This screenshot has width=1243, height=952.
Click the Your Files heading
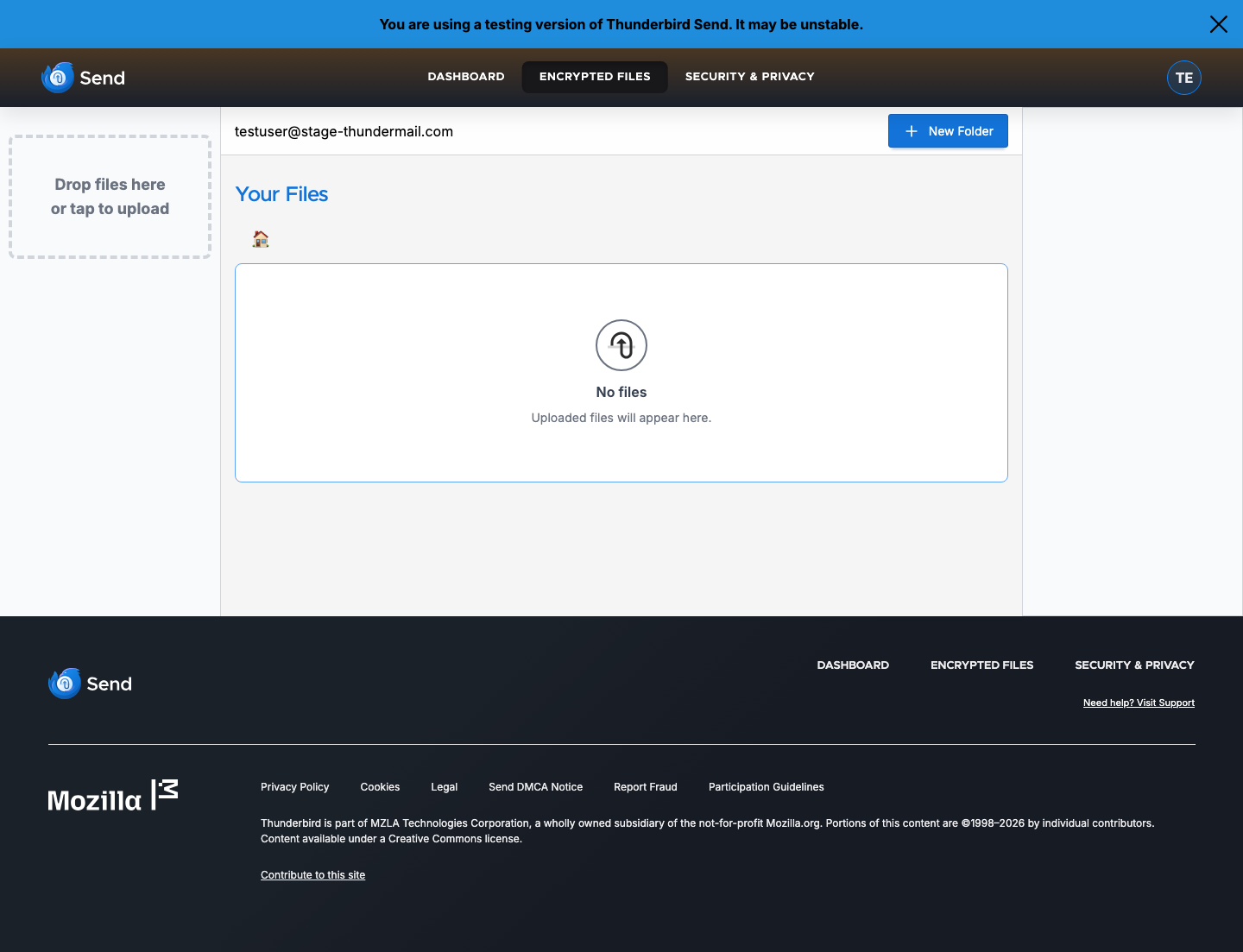[x=282, y=195]
